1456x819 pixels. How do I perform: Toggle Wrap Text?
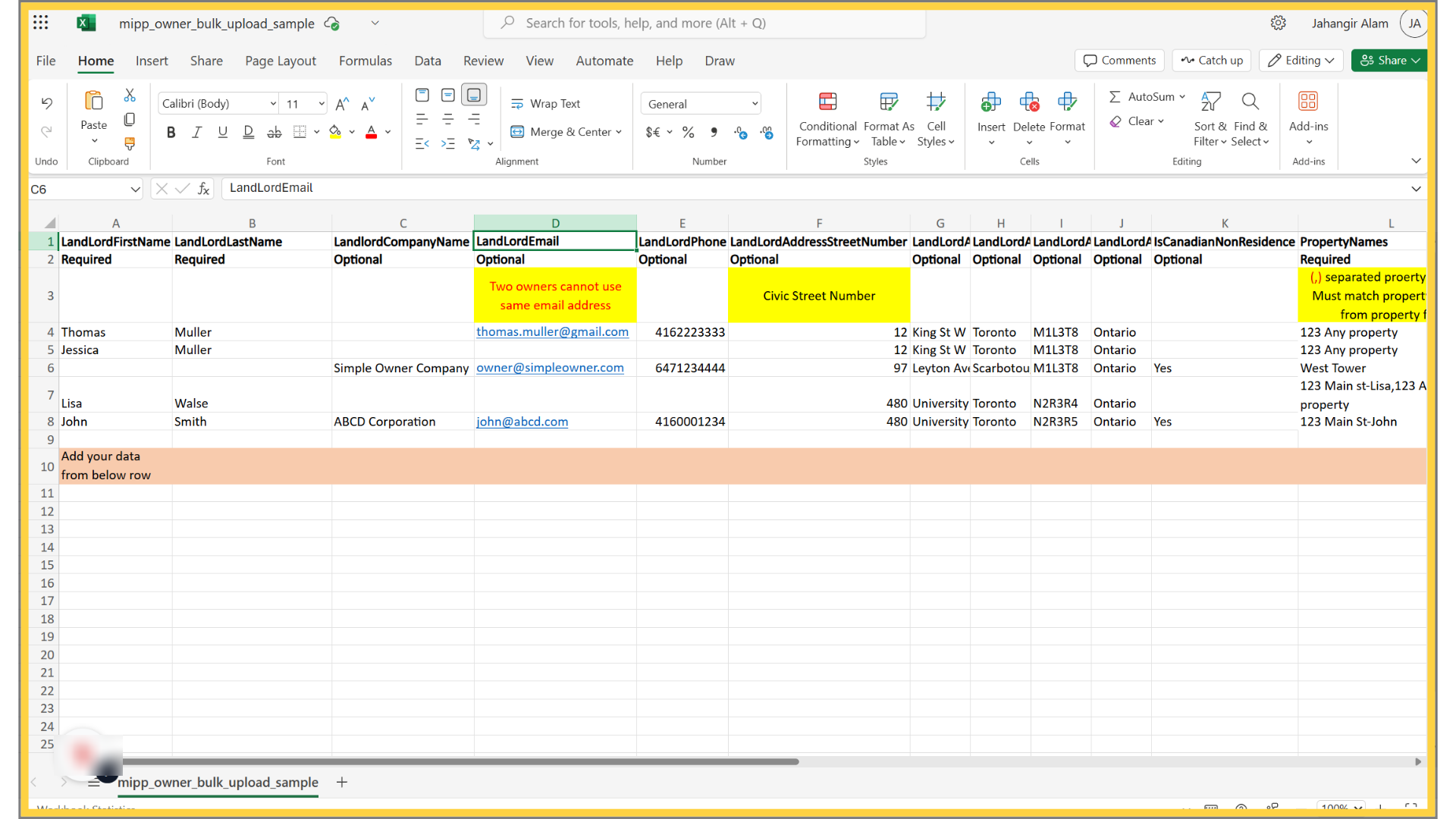point(546,104)
